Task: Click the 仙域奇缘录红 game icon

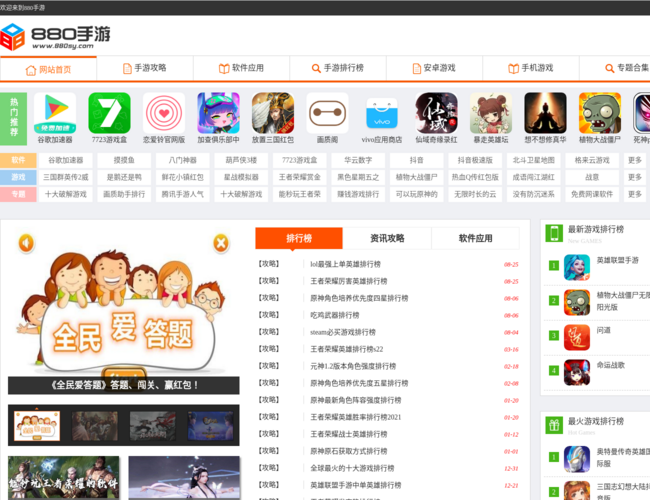Action: point(436,114)
